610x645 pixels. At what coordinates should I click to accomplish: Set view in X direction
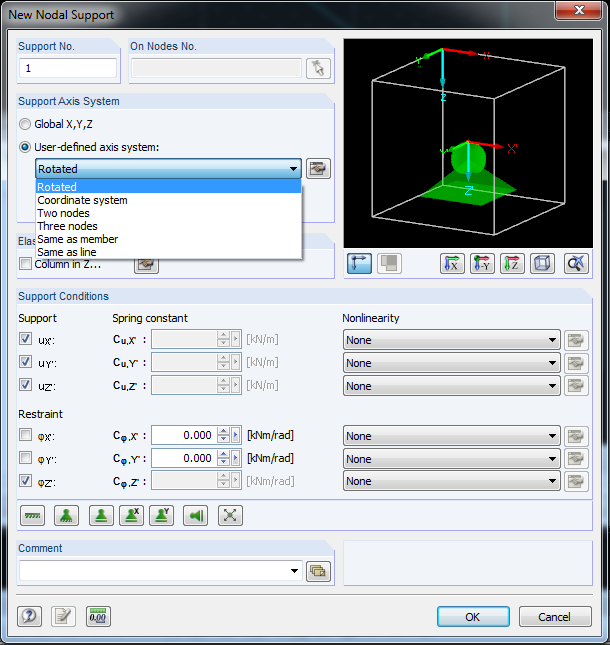(x=452, y=263)
